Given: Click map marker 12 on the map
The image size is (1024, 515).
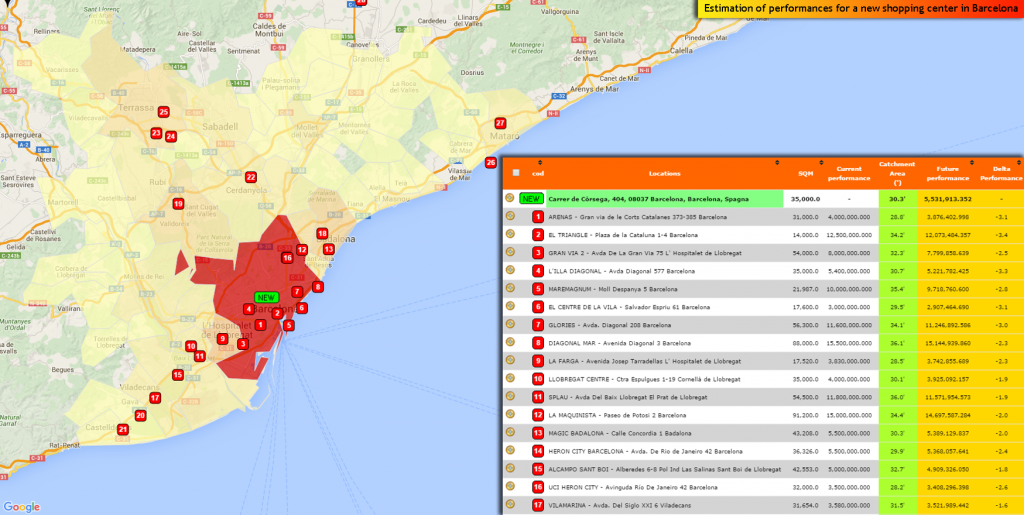Looking at the screenshot, I should point(302,249).
